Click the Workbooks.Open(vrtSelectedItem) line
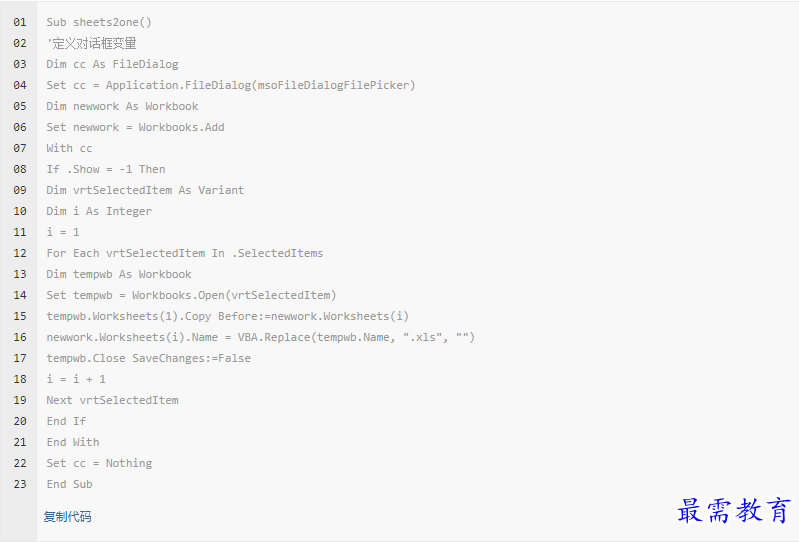Screen dimensions: 799x542 191,295
